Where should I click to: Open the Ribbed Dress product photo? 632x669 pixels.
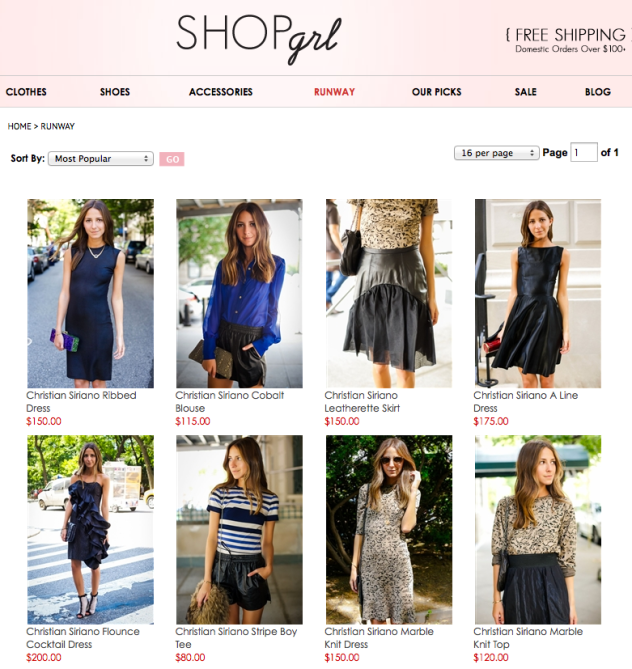90,294
